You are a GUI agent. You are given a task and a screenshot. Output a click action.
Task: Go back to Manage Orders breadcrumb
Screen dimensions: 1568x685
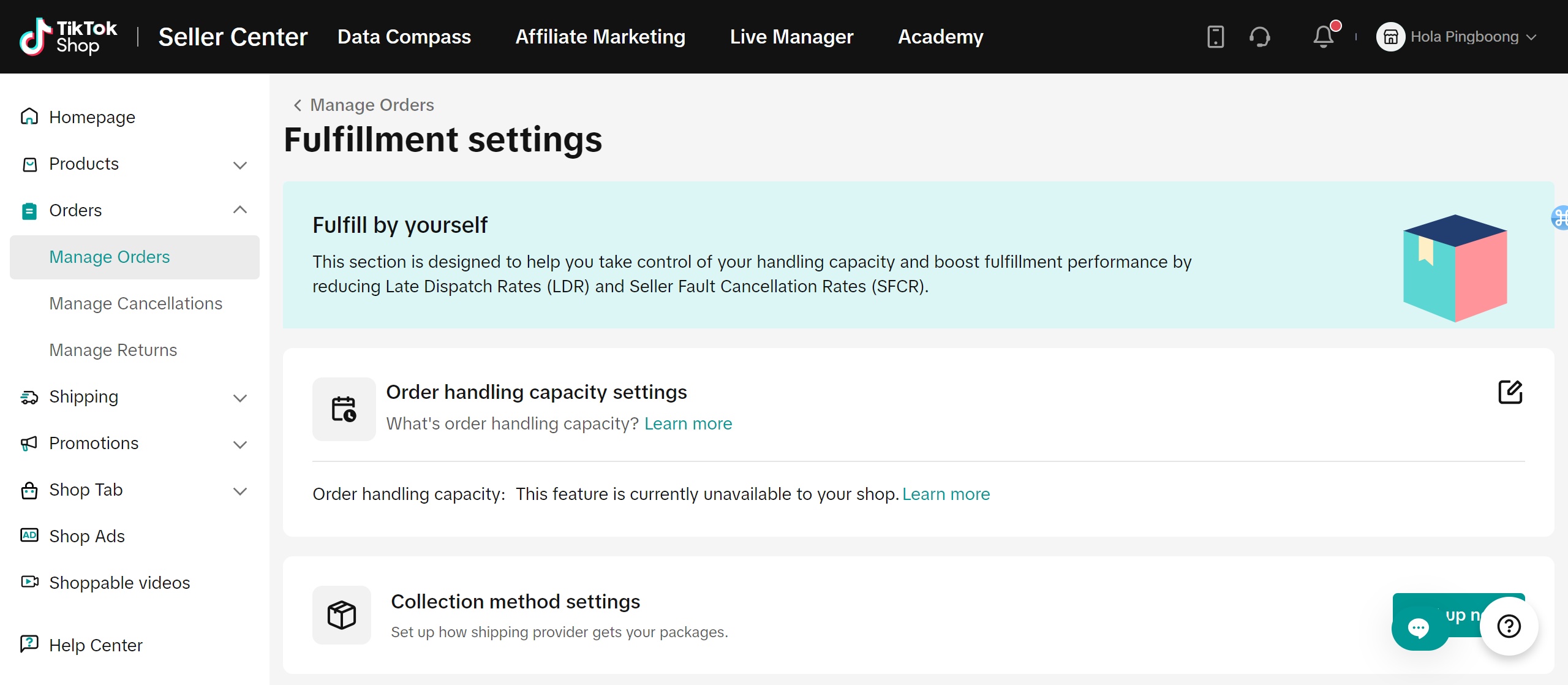point(364,105)
